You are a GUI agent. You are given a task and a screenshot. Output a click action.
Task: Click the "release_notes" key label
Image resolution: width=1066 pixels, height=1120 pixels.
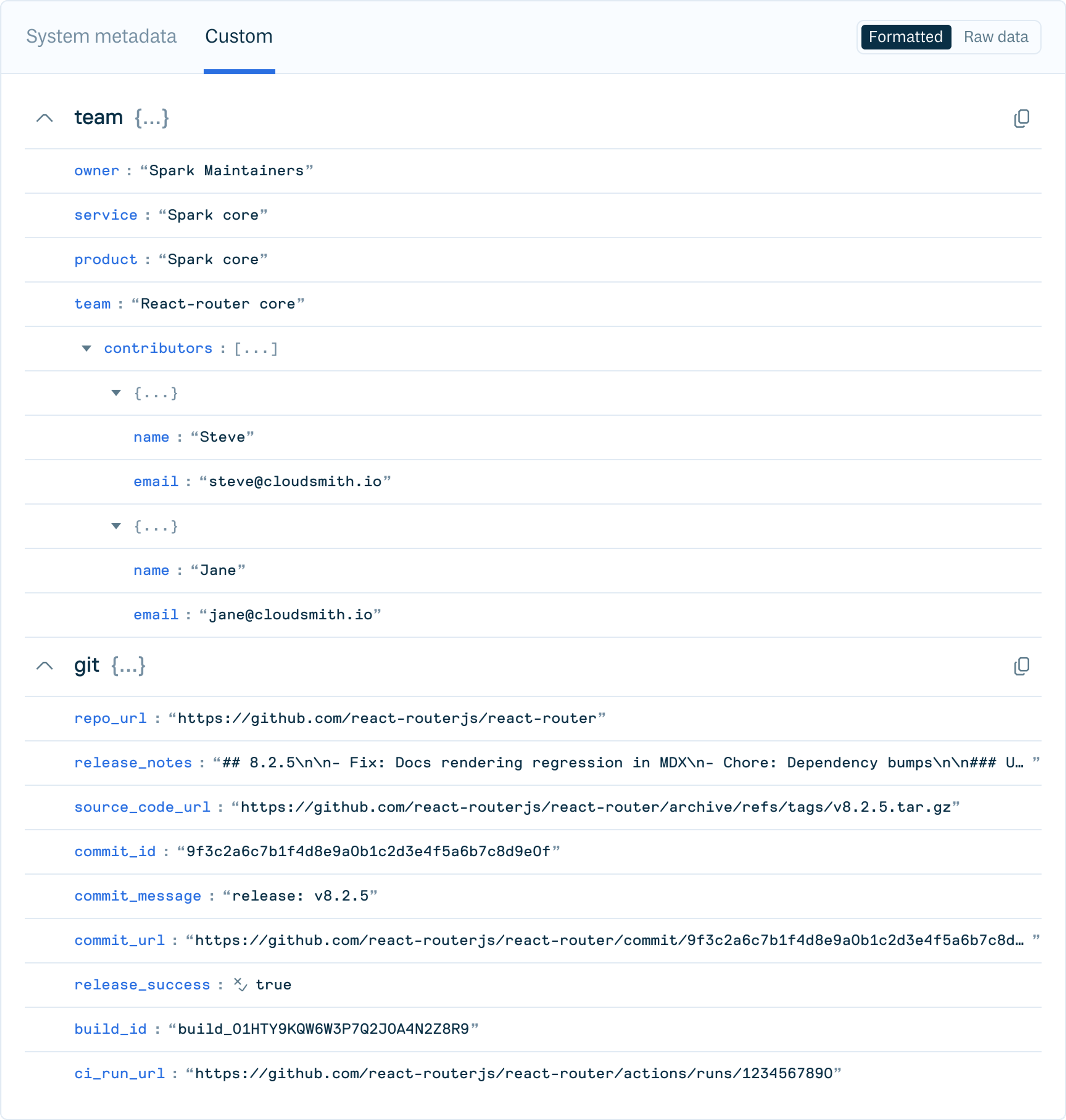click(133, 762)
